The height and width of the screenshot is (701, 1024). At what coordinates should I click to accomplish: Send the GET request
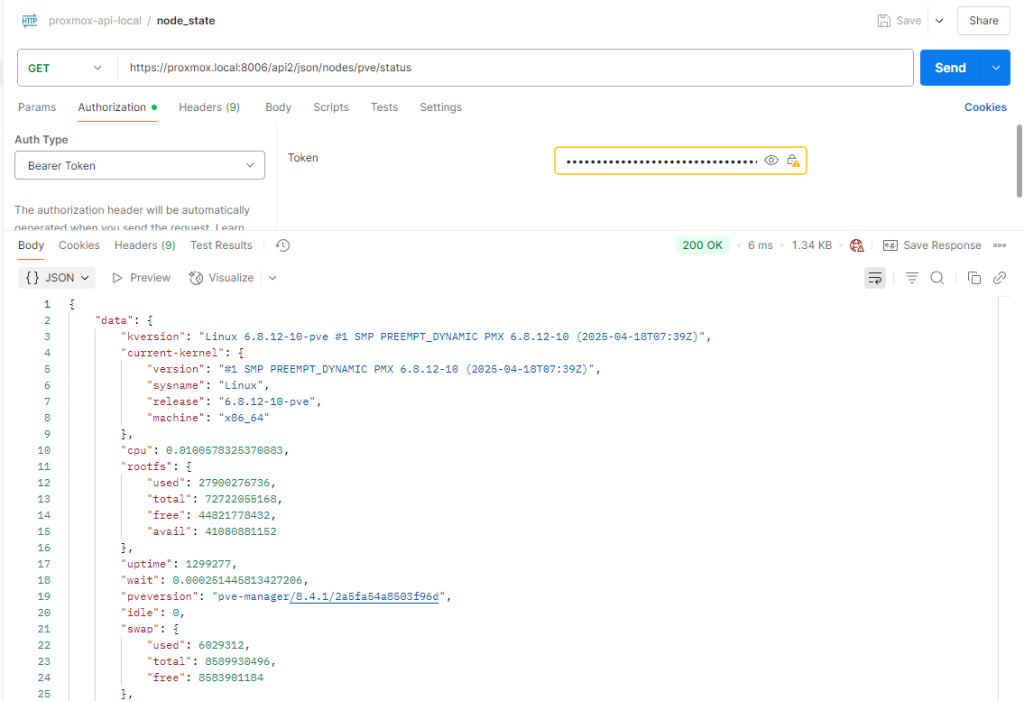click(x=950, y=68)
